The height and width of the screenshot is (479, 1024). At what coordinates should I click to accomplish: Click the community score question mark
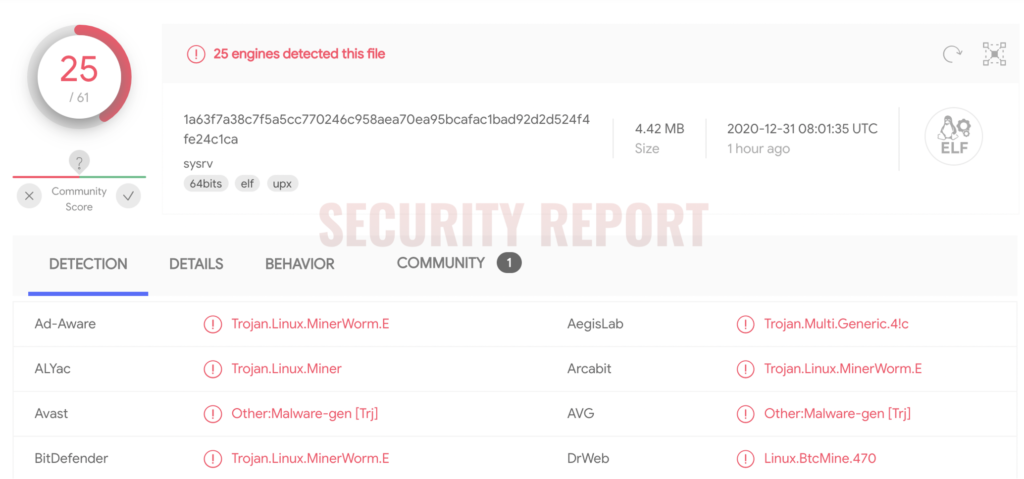[x=79, y=162]
